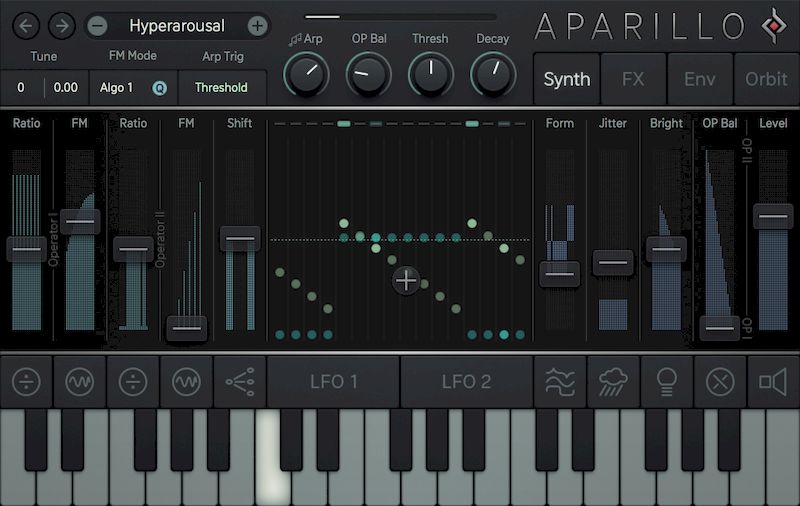The height and width of the screenshot is (506, 800).
Task: Click the Shift slider handle
Action: tap(240, 238)
